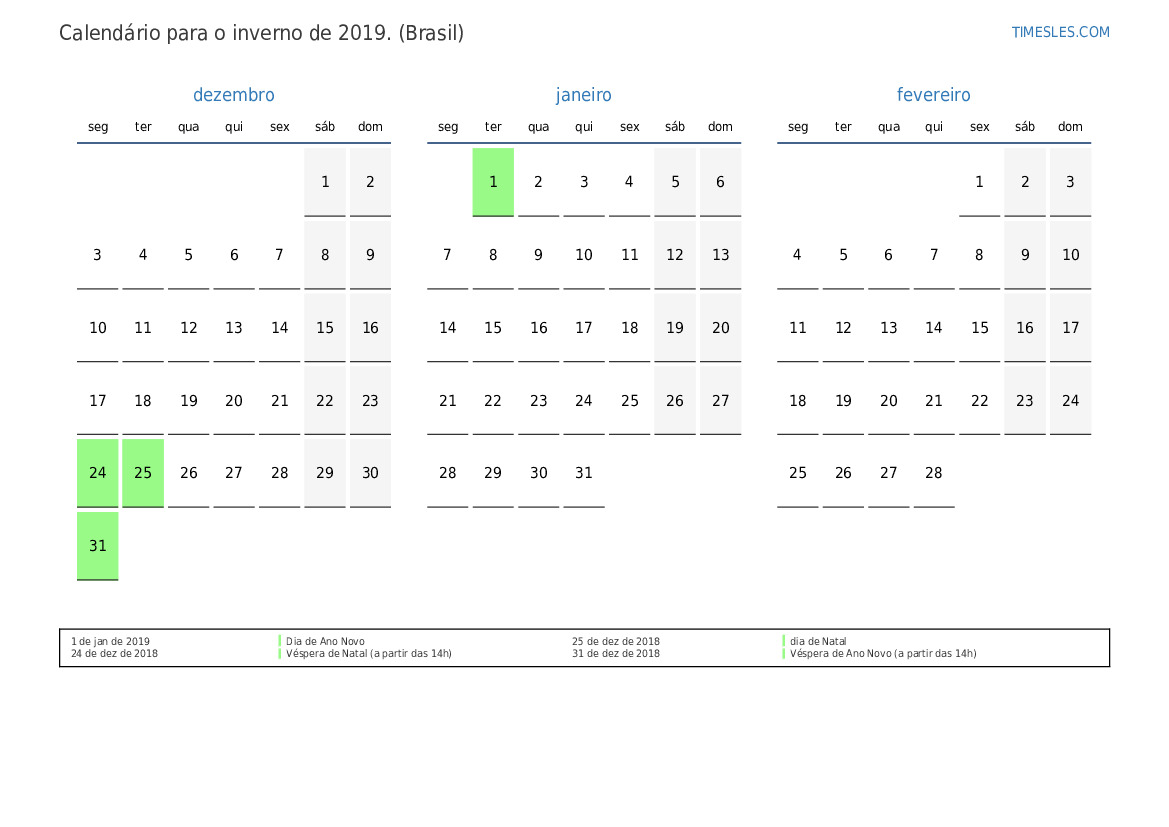
Task: Select February 1 in fevereiro
Action: [x=980, y=182]
